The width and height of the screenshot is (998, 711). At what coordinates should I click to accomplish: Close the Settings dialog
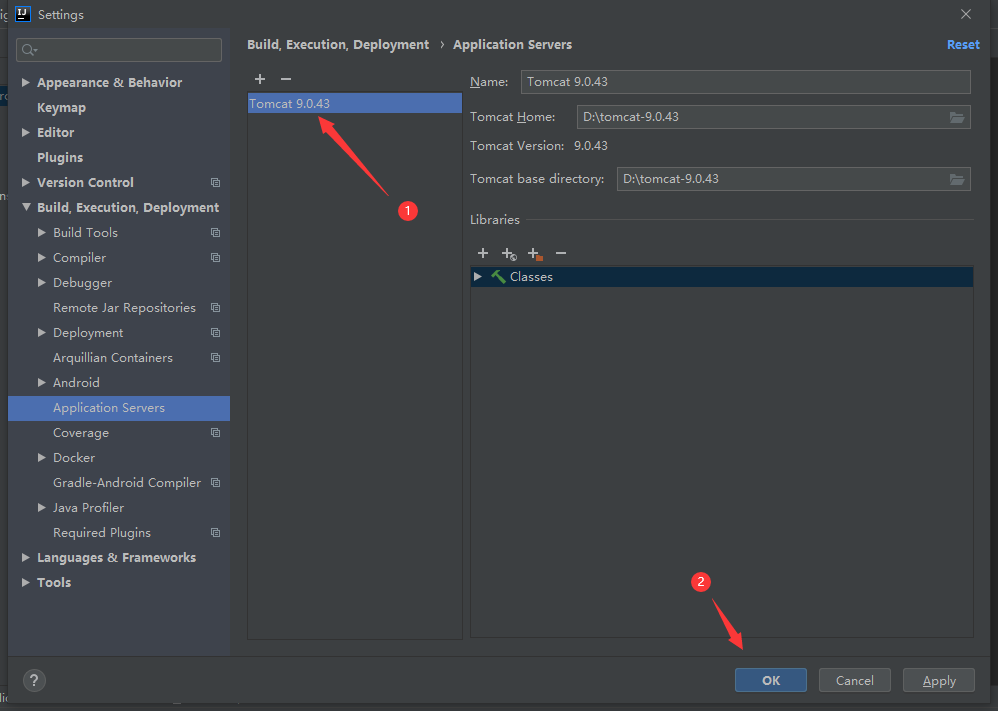tap(966, 14)
